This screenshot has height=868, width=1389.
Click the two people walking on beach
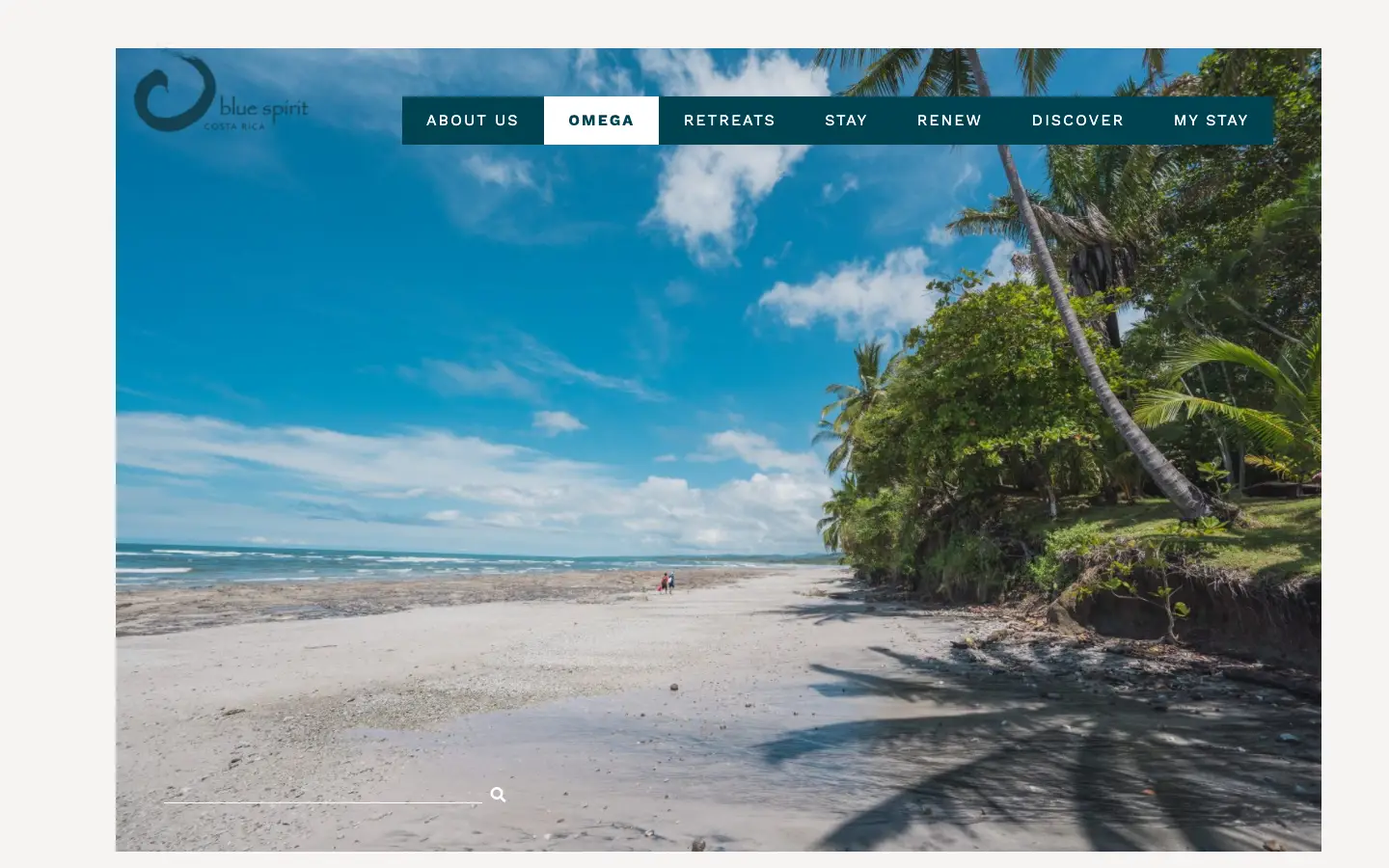coord(667,583)
